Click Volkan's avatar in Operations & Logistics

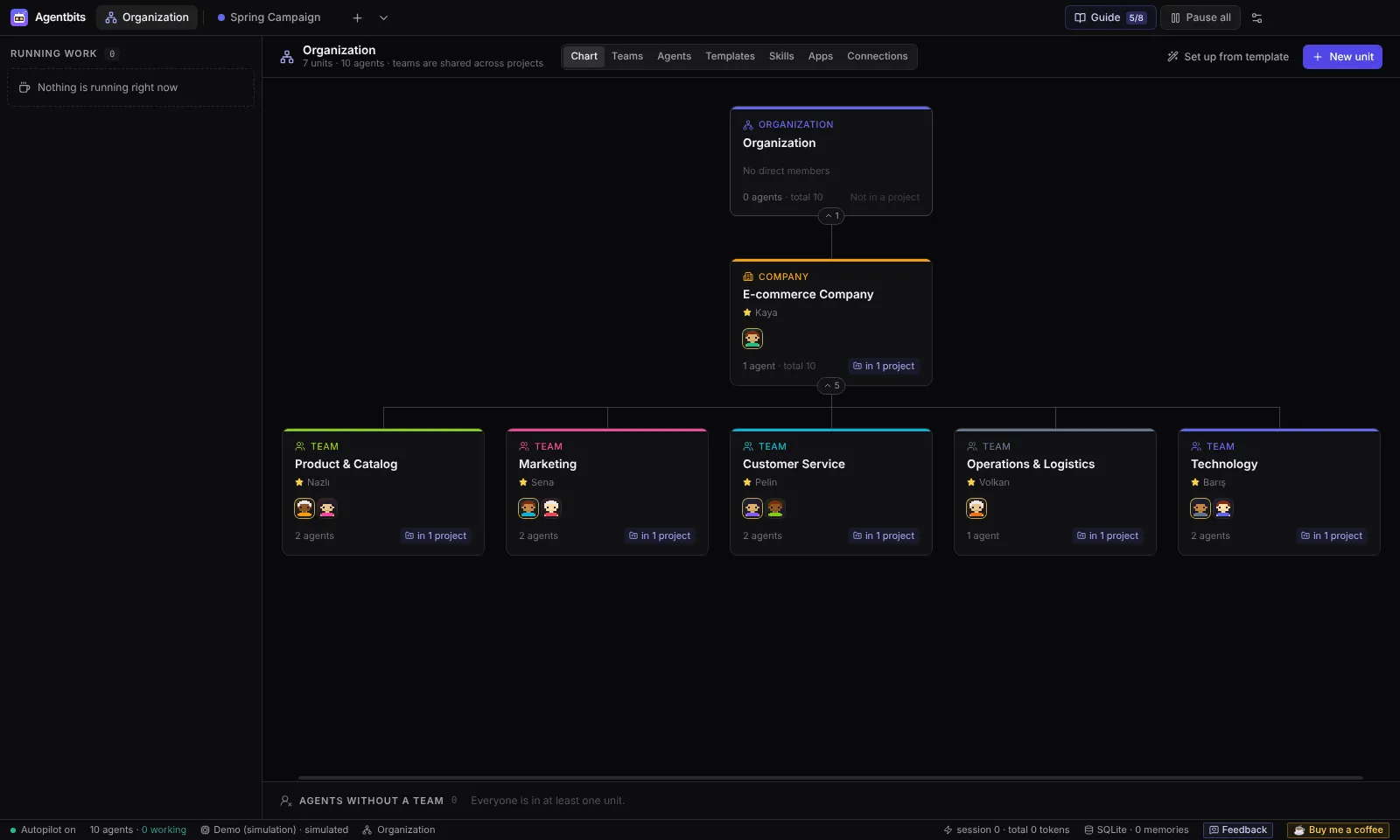pos(976,508)
